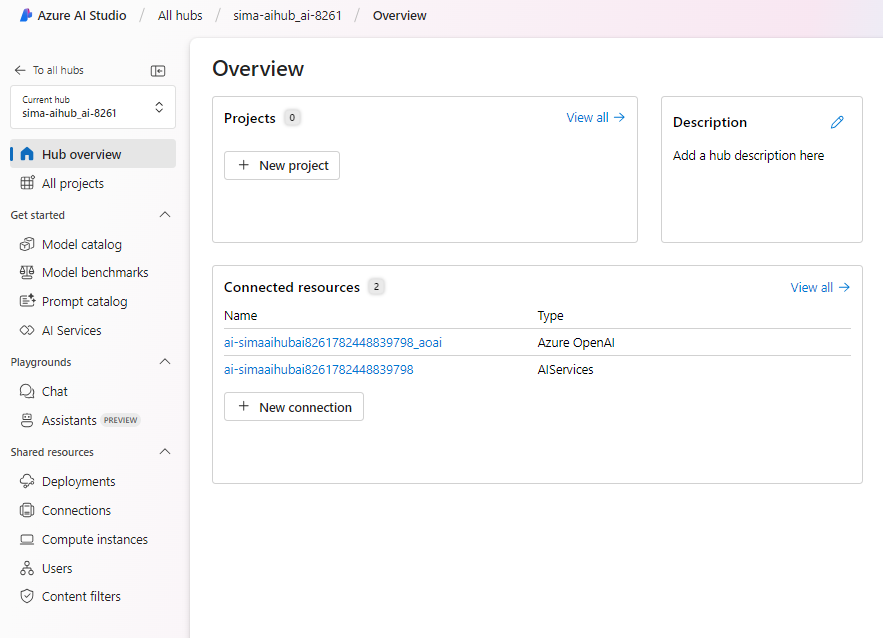Click Overview in the breadcrumb
This screenshot has height=638, width=883.
click(399, 16)
